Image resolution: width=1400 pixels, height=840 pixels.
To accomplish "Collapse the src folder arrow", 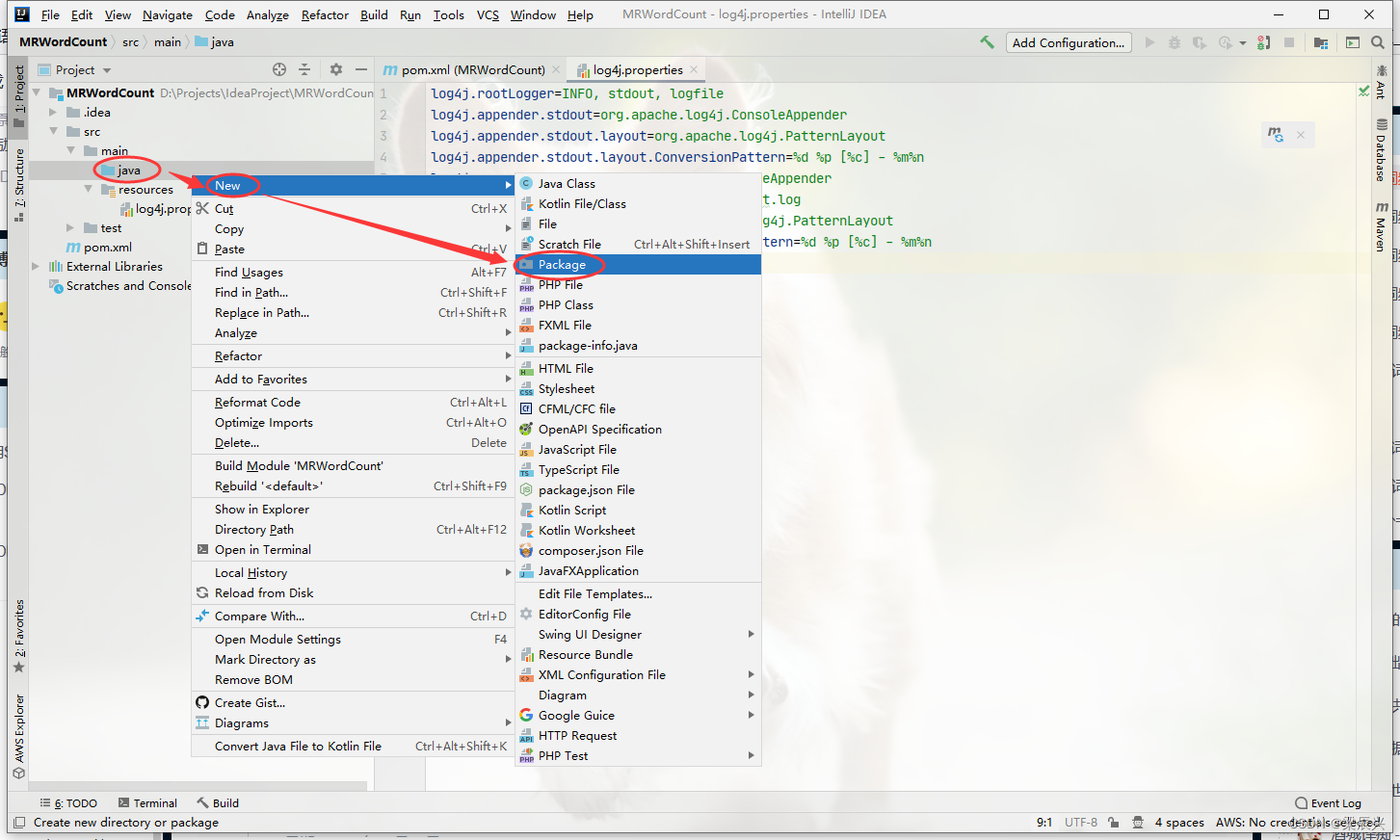I will [54, 131].
